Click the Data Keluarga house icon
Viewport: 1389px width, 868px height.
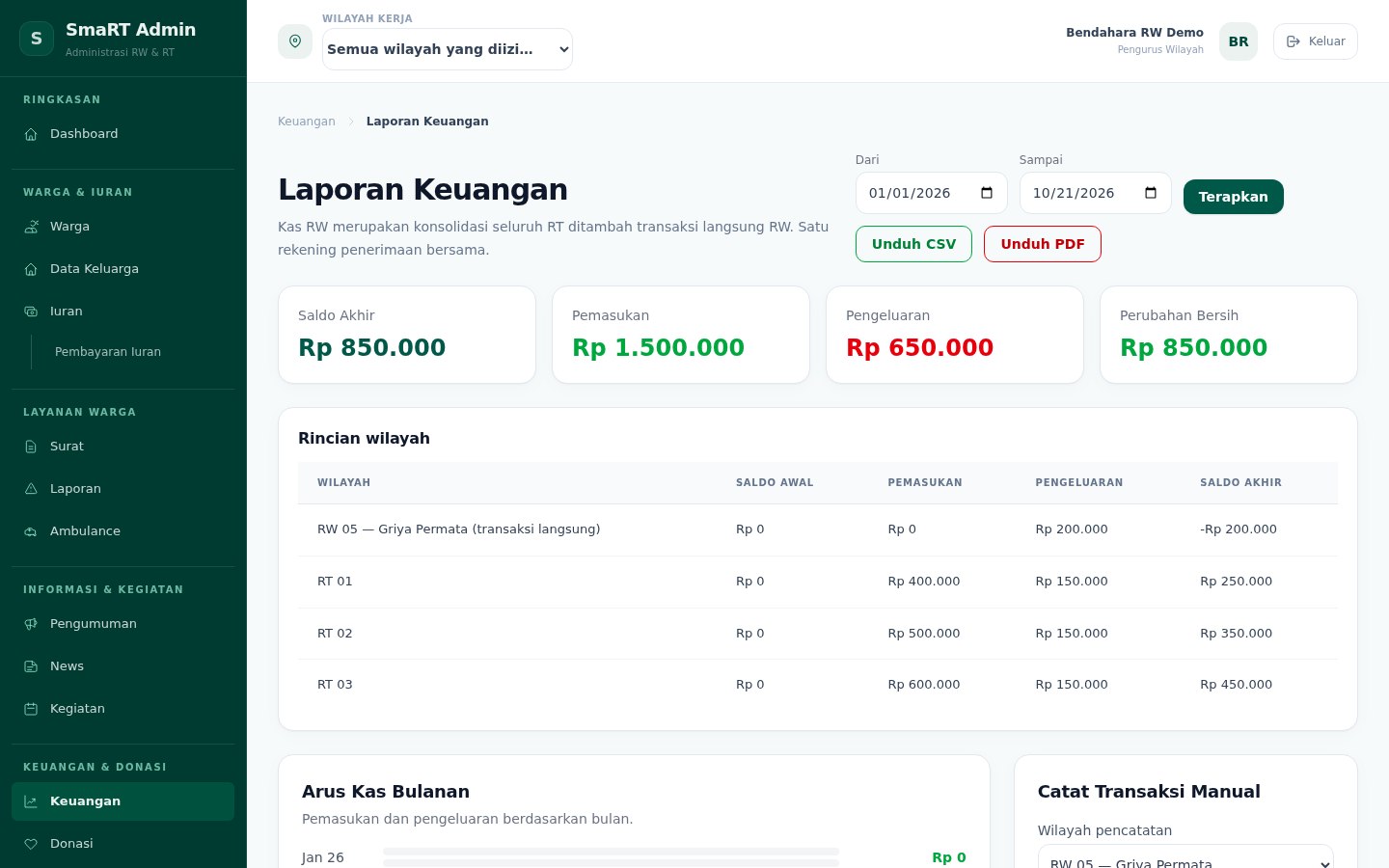tap(31, 269)
